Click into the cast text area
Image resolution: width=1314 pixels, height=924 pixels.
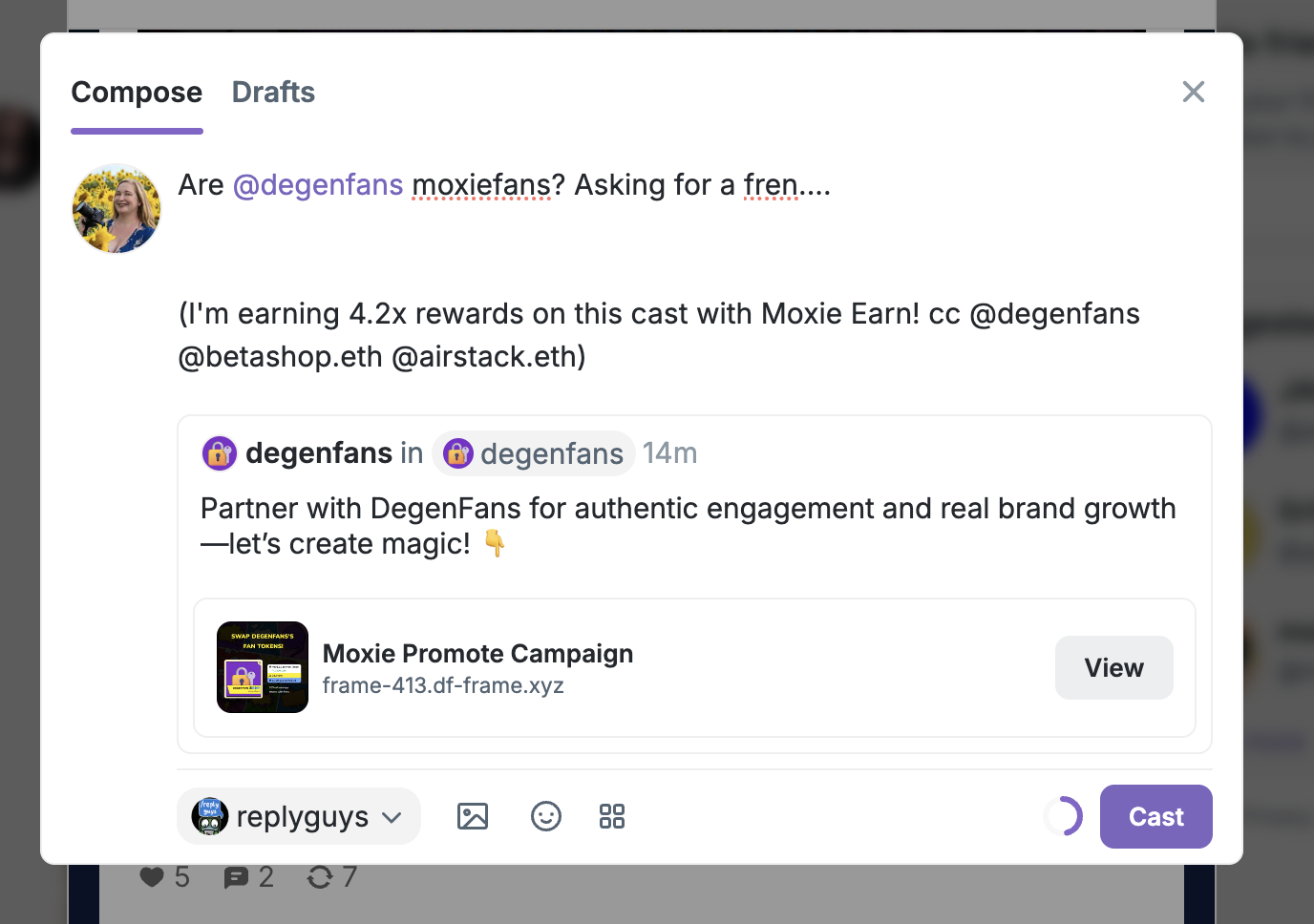point(694,270)
